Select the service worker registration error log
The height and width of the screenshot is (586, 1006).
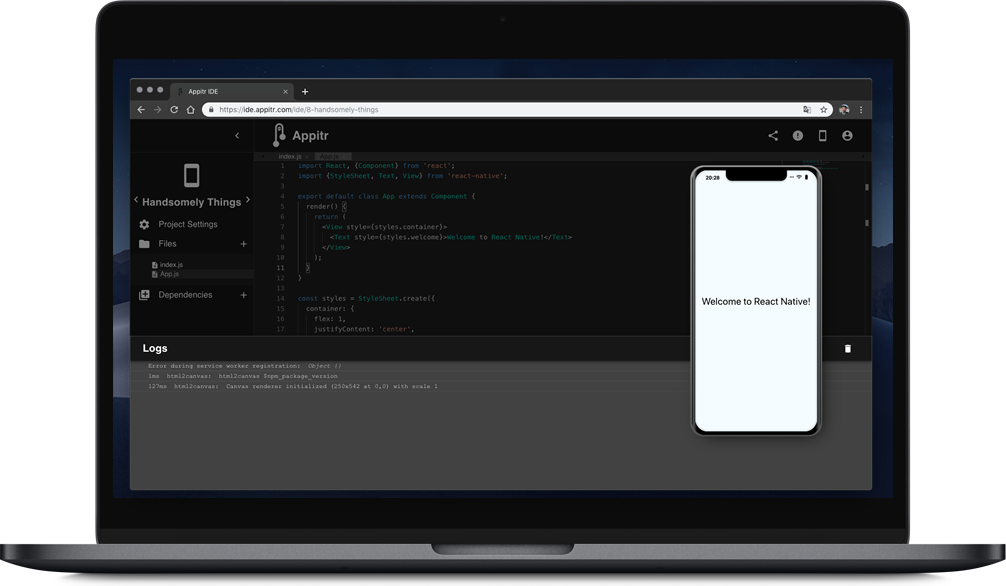pyautogui.click(x=244, y=366)
